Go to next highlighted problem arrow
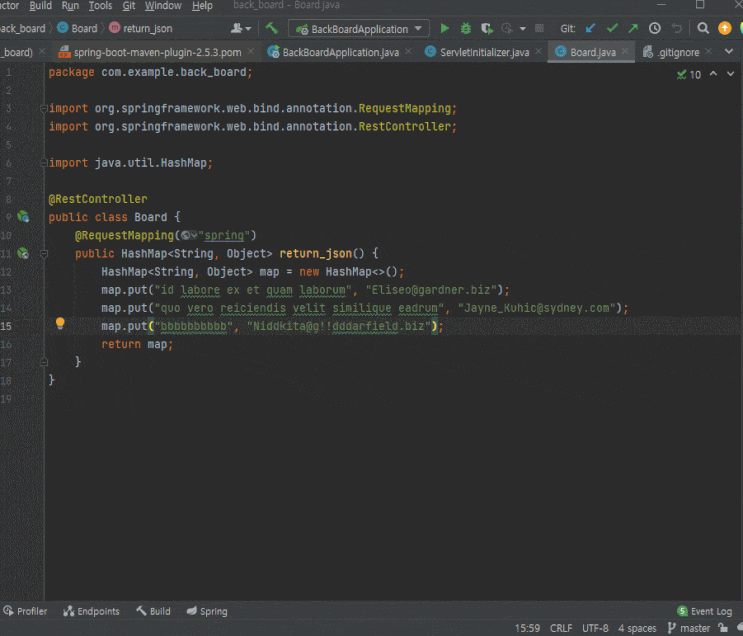743x636 pixels. [x=730, y=74]
